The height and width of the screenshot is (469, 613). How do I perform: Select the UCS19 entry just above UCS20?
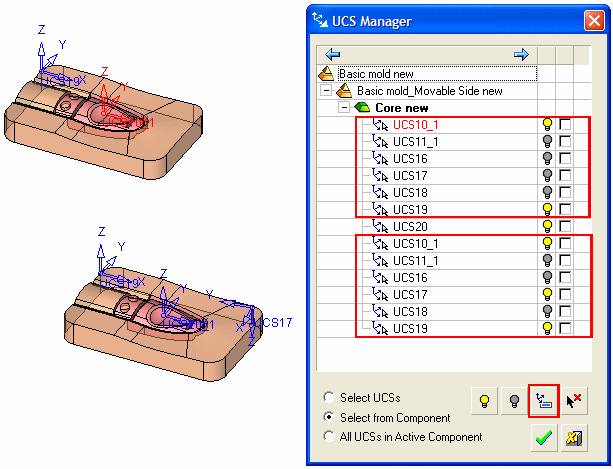pyautogui.click(x=410, y=210)
